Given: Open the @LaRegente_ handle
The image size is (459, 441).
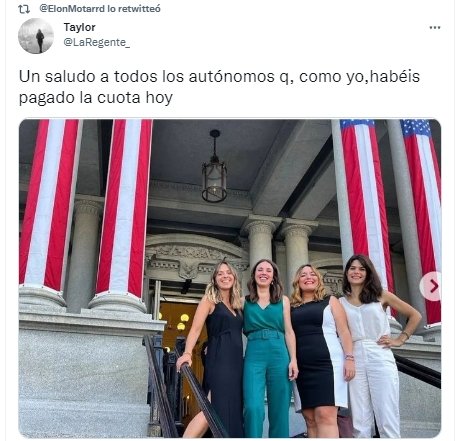Looking at the screenshot, I should click(x=97, y=42).
